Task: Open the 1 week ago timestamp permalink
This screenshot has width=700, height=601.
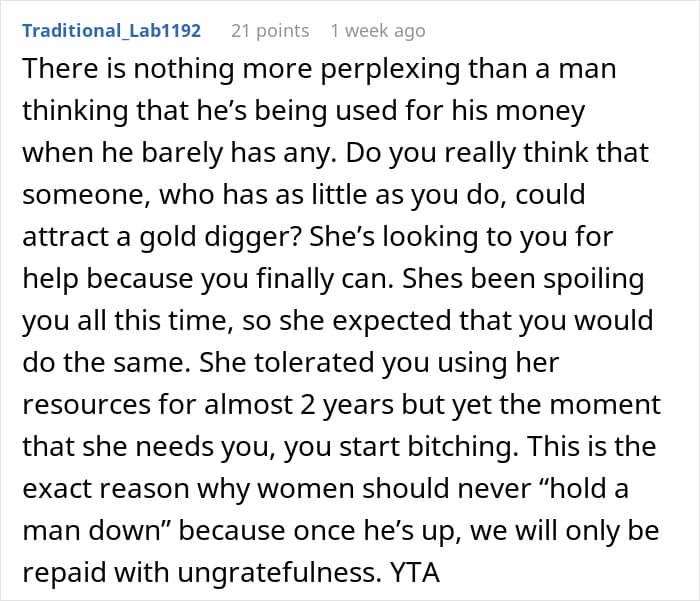Action: point(378,31)
